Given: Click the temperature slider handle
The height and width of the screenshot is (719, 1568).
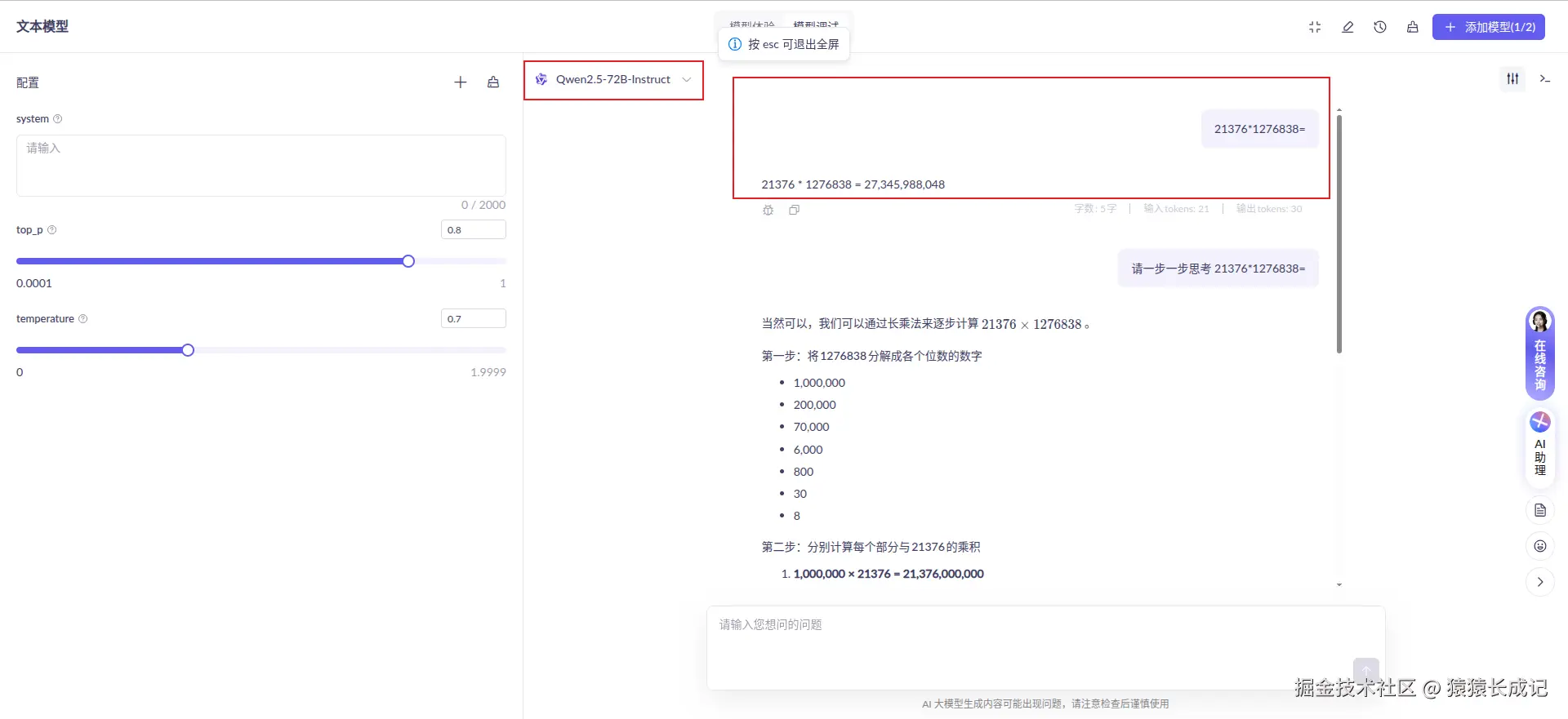Looking at the screenshot, I should 188,350.
